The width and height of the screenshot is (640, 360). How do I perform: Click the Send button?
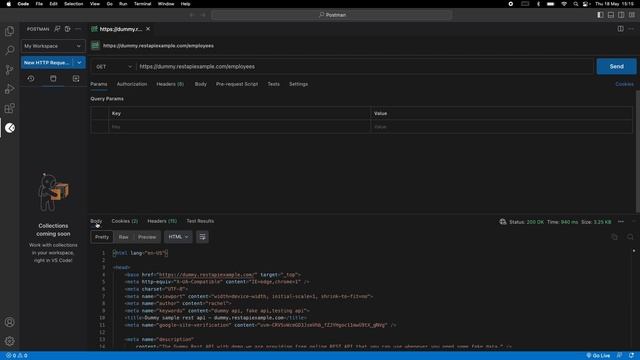tap(616, 66)
